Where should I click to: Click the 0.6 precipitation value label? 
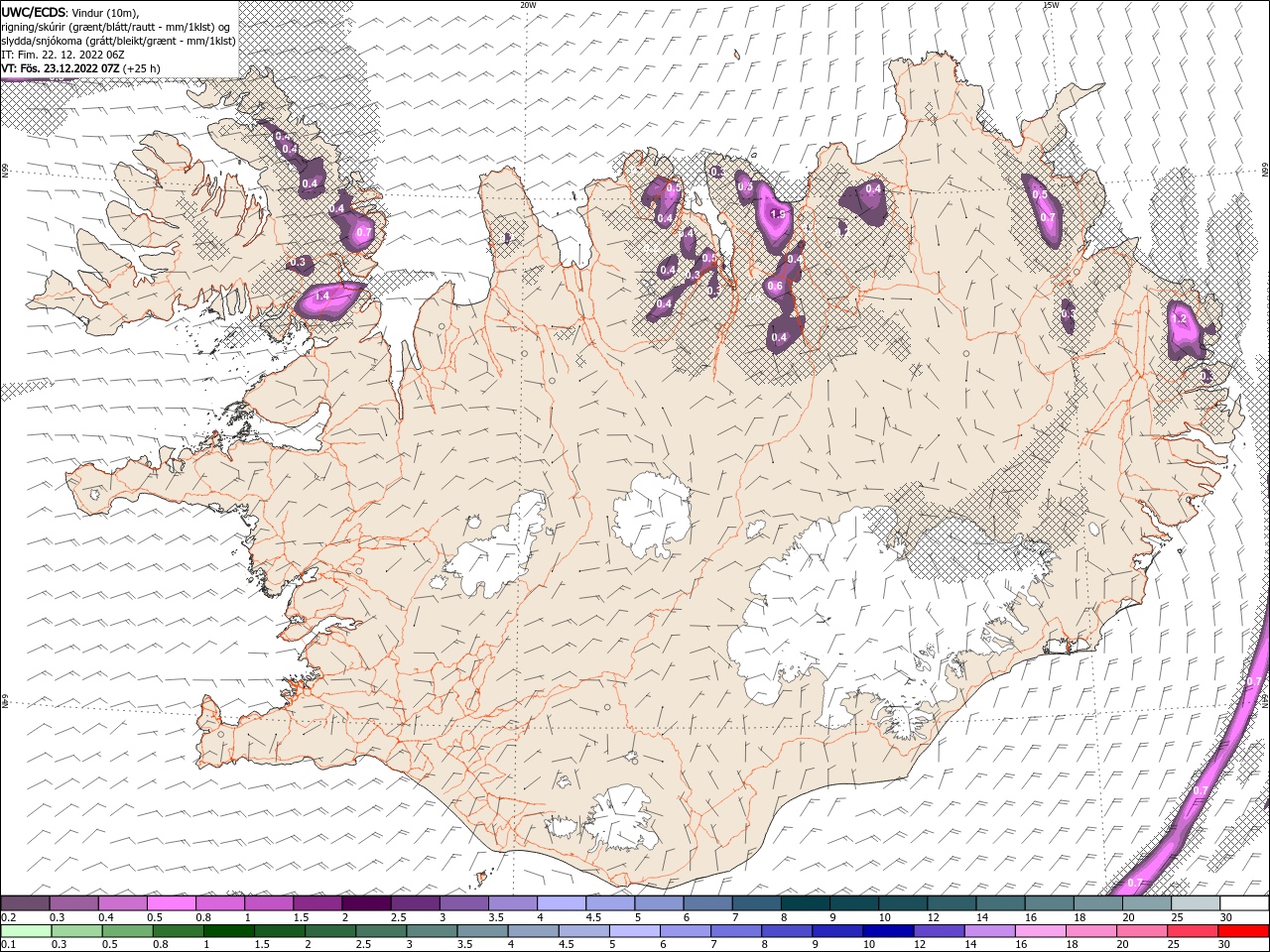tap(776, 287)
